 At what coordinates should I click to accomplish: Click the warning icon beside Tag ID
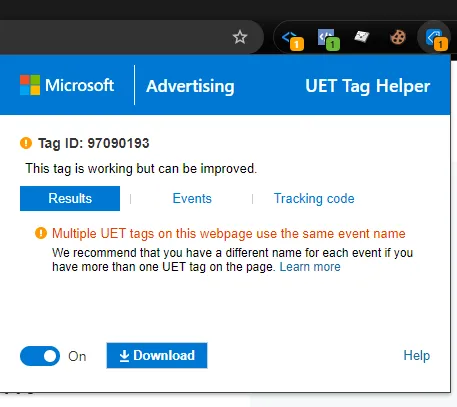point(26,143)
